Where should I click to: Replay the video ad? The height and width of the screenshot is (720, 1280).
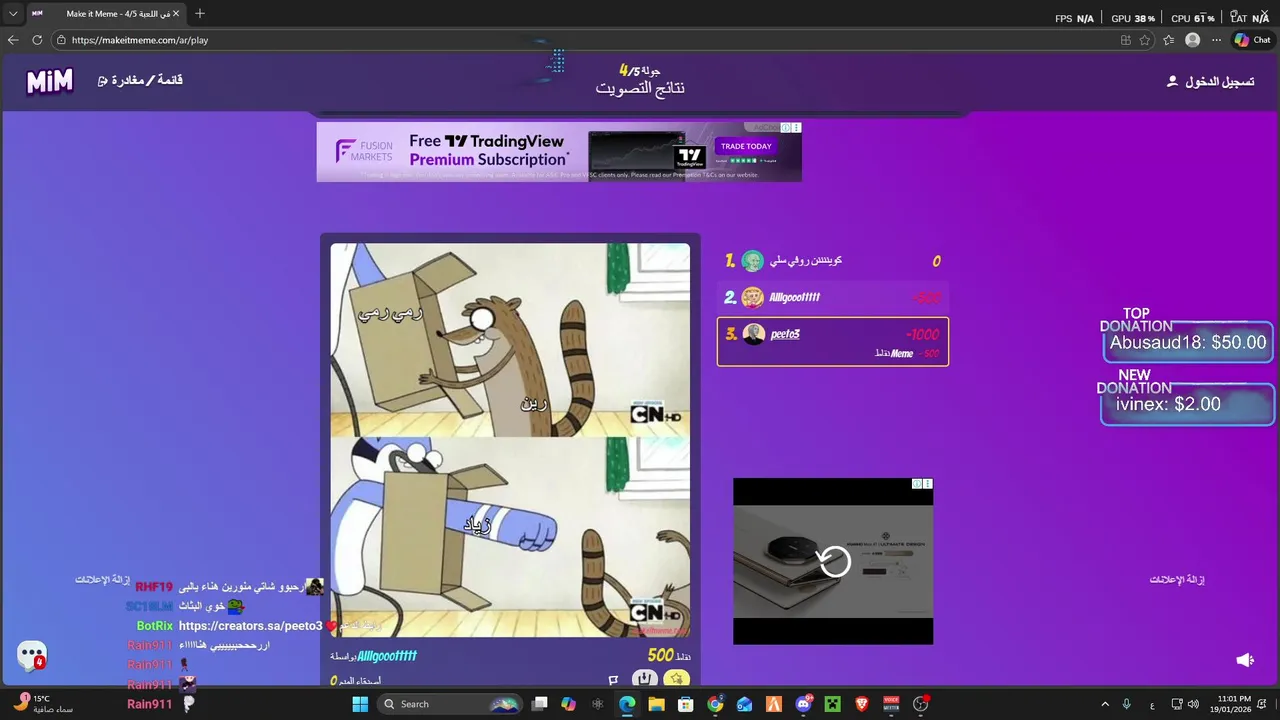point(833,561)
